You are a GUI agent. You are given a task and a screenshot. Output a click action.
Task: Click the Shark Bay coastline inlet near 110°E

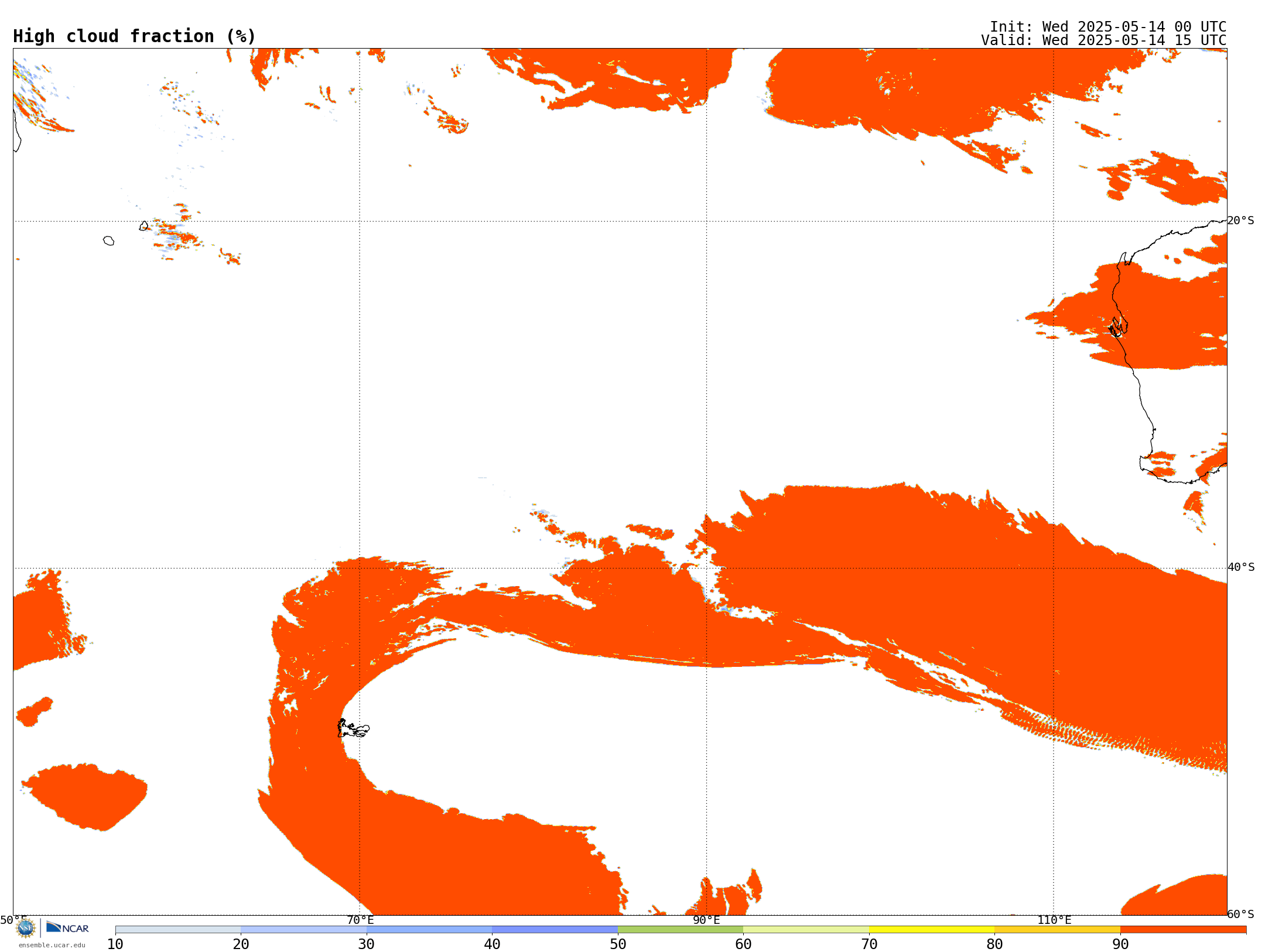click(x=1118, y=327)
